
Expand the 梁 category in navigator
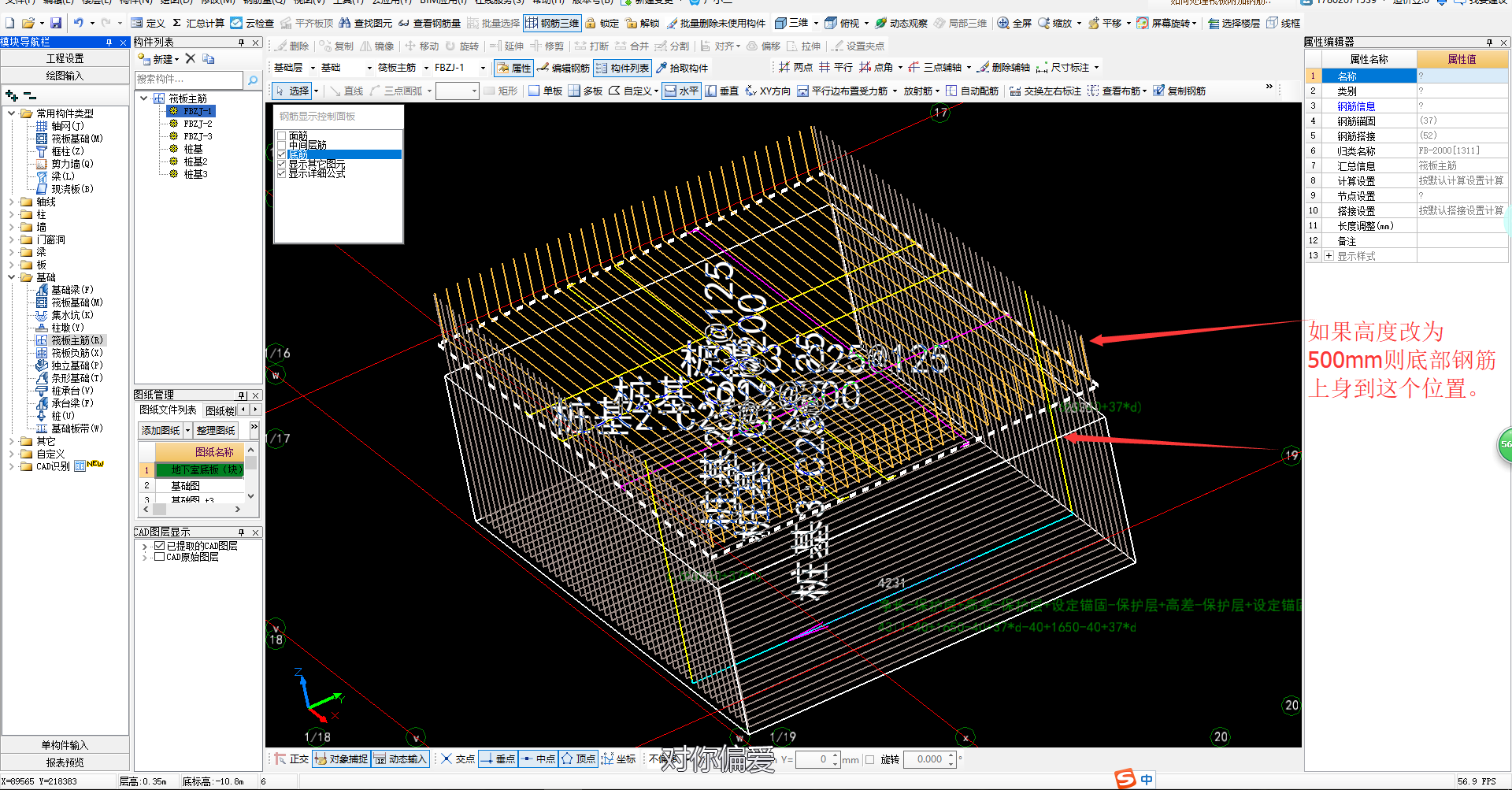coord(12,252)
